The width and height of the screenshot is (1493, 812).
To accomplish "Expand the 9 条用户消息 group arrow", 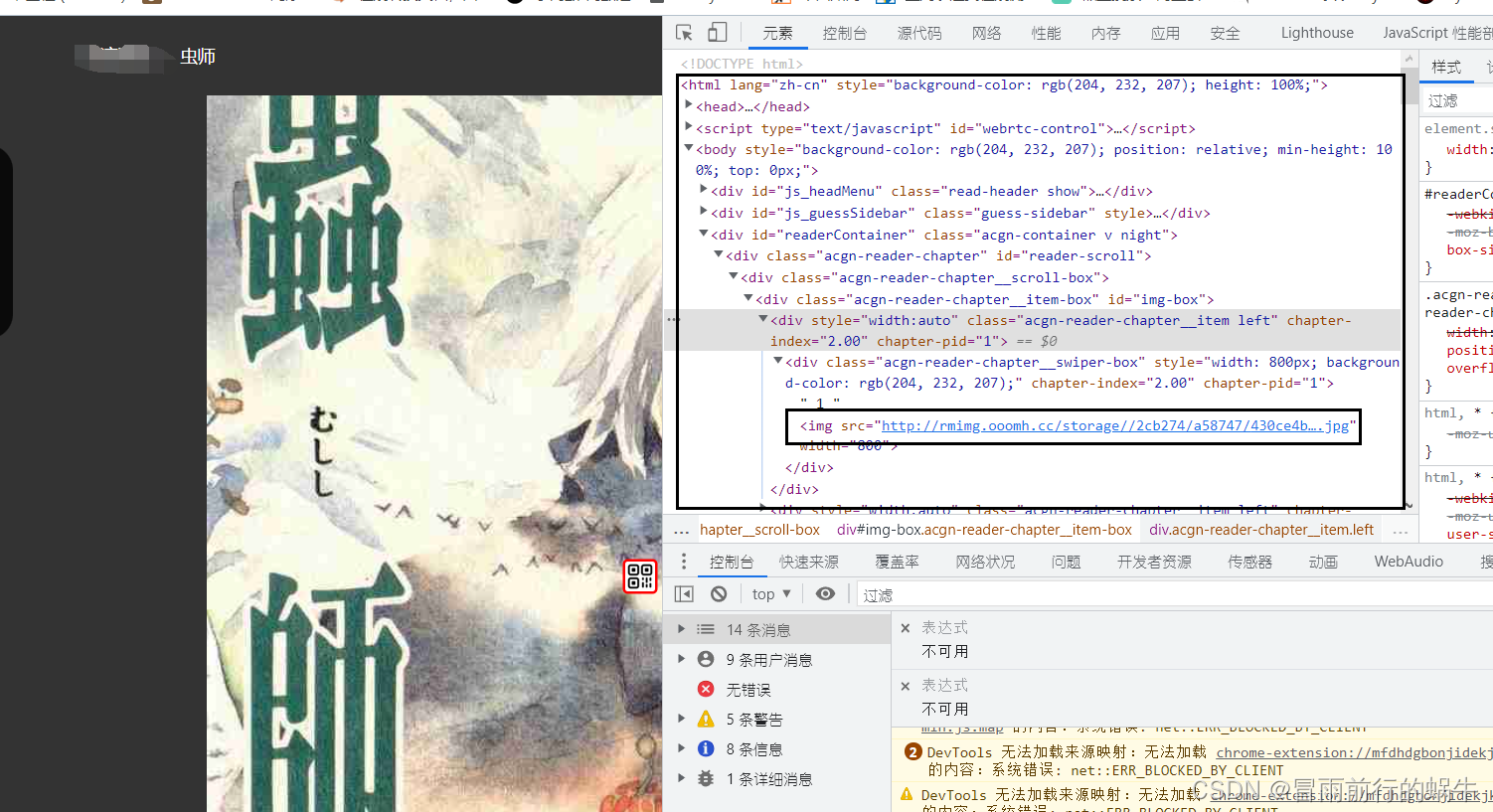I will [681, 659].
